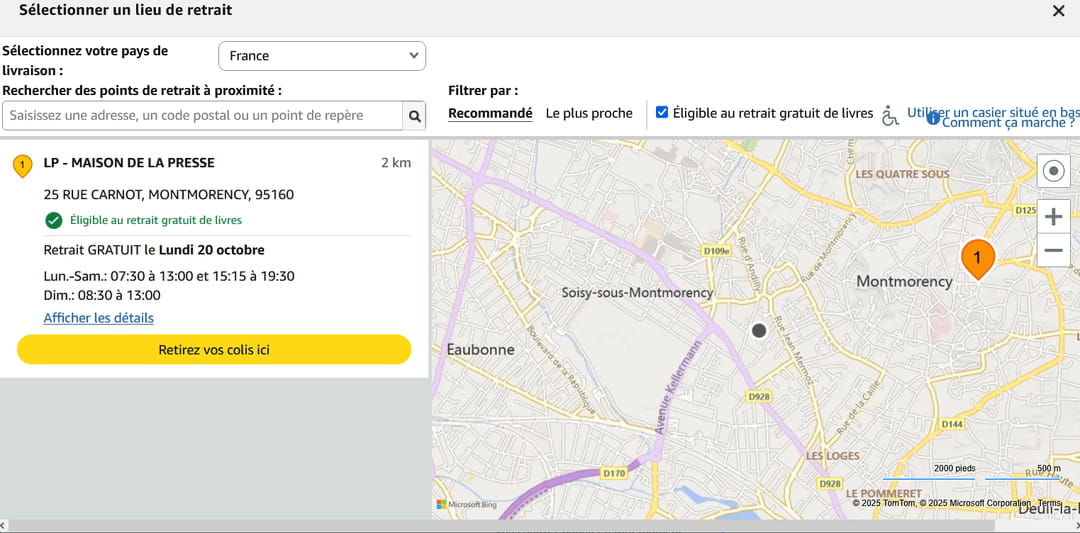Viewport: 1080px width, 533px height.
Task: Click the locate me target icon on map
Action: tap(1053, 172)
